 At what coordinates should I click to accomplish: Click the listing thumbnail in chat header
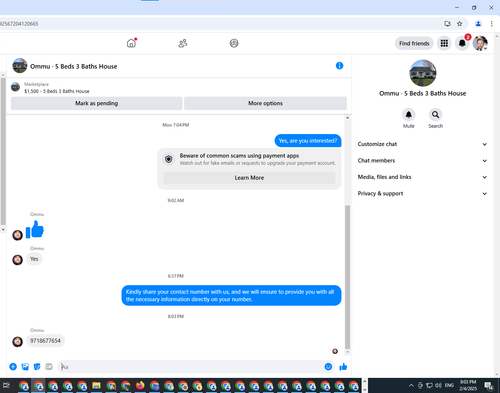(20, 66)
